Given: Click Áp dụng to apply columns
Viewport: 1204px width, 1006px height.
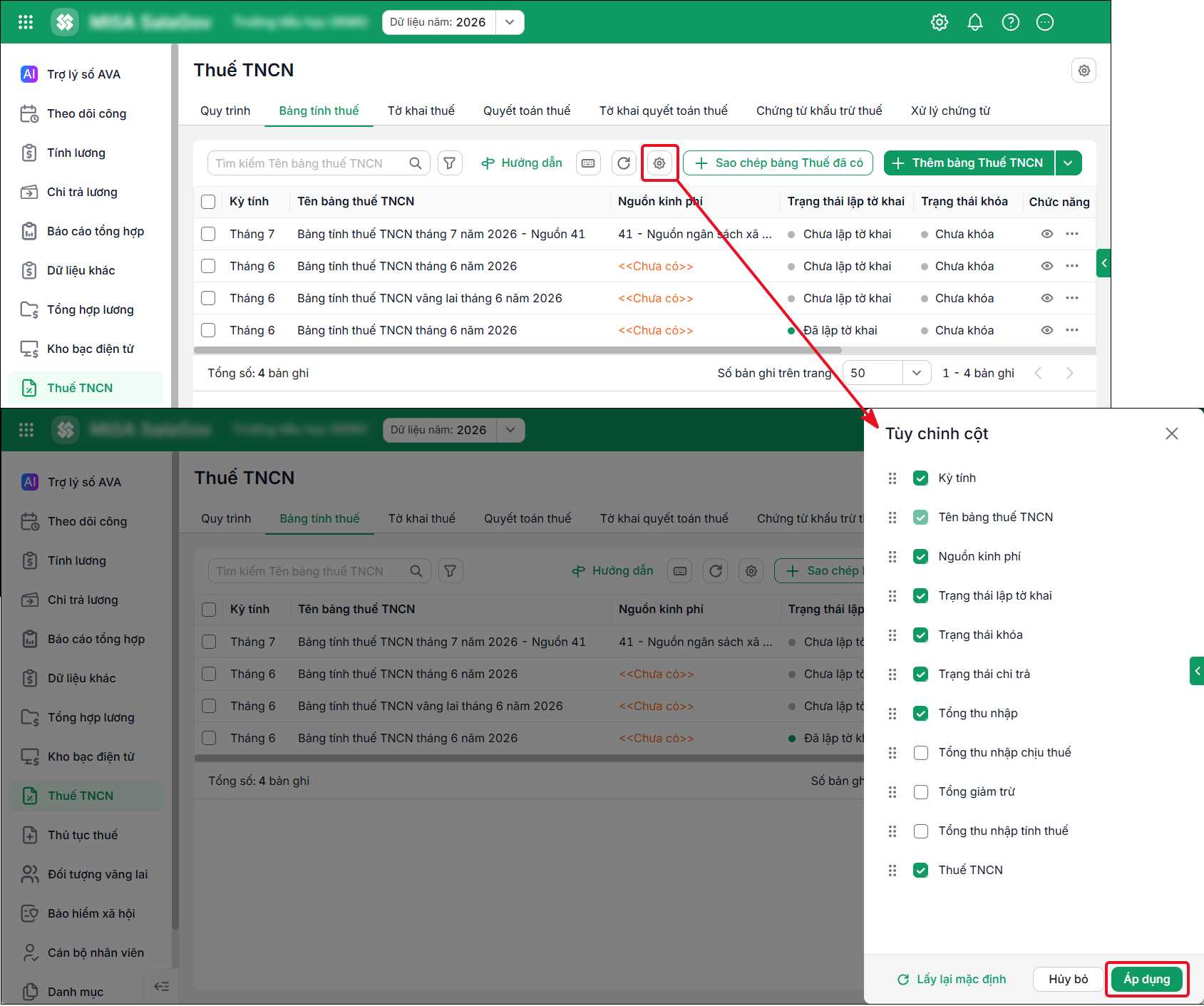Looking at the screenshot, I should tap(1147, 980).
